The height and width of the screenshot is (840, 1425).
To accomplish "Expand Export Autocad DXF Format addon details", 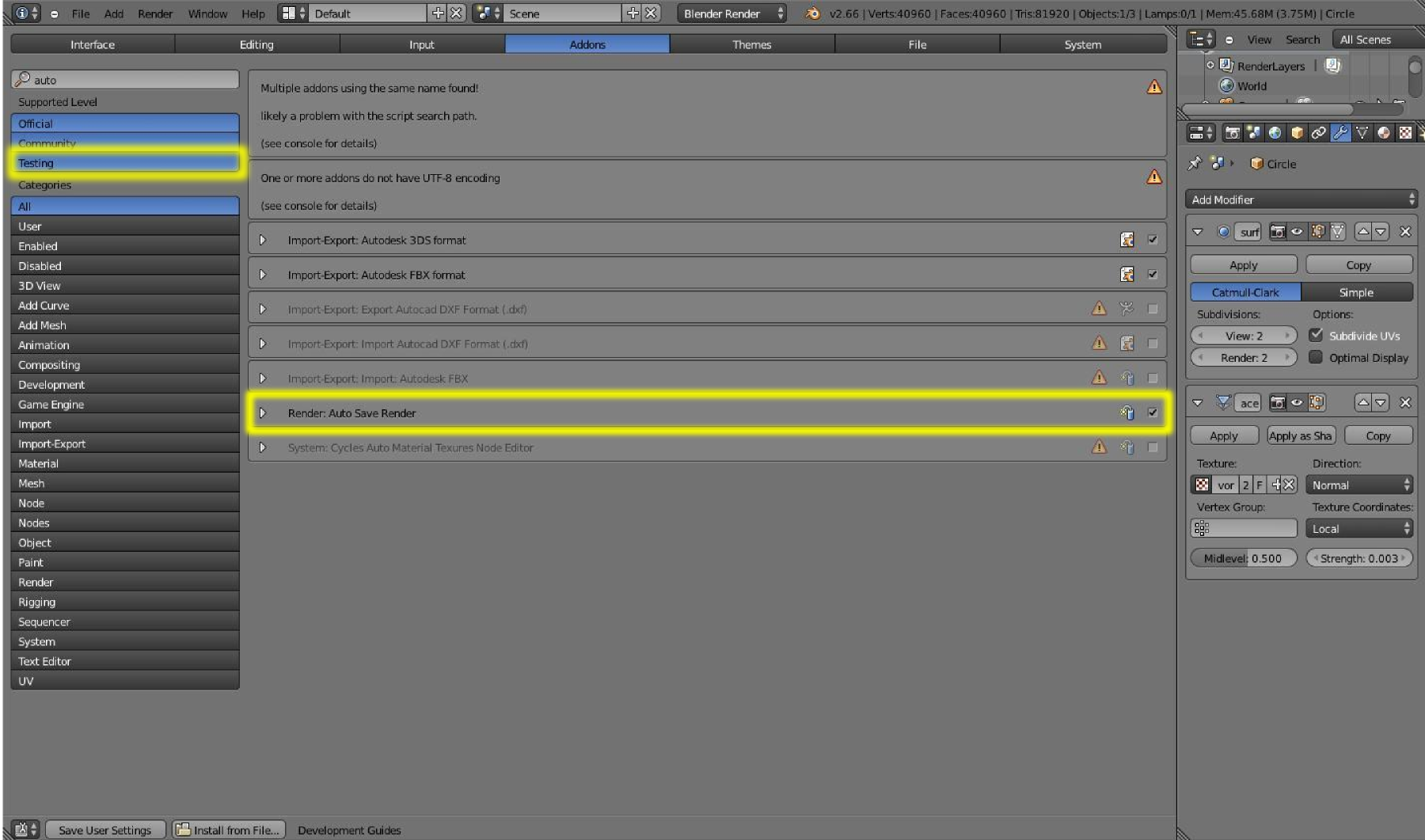I will coord(263,309).
